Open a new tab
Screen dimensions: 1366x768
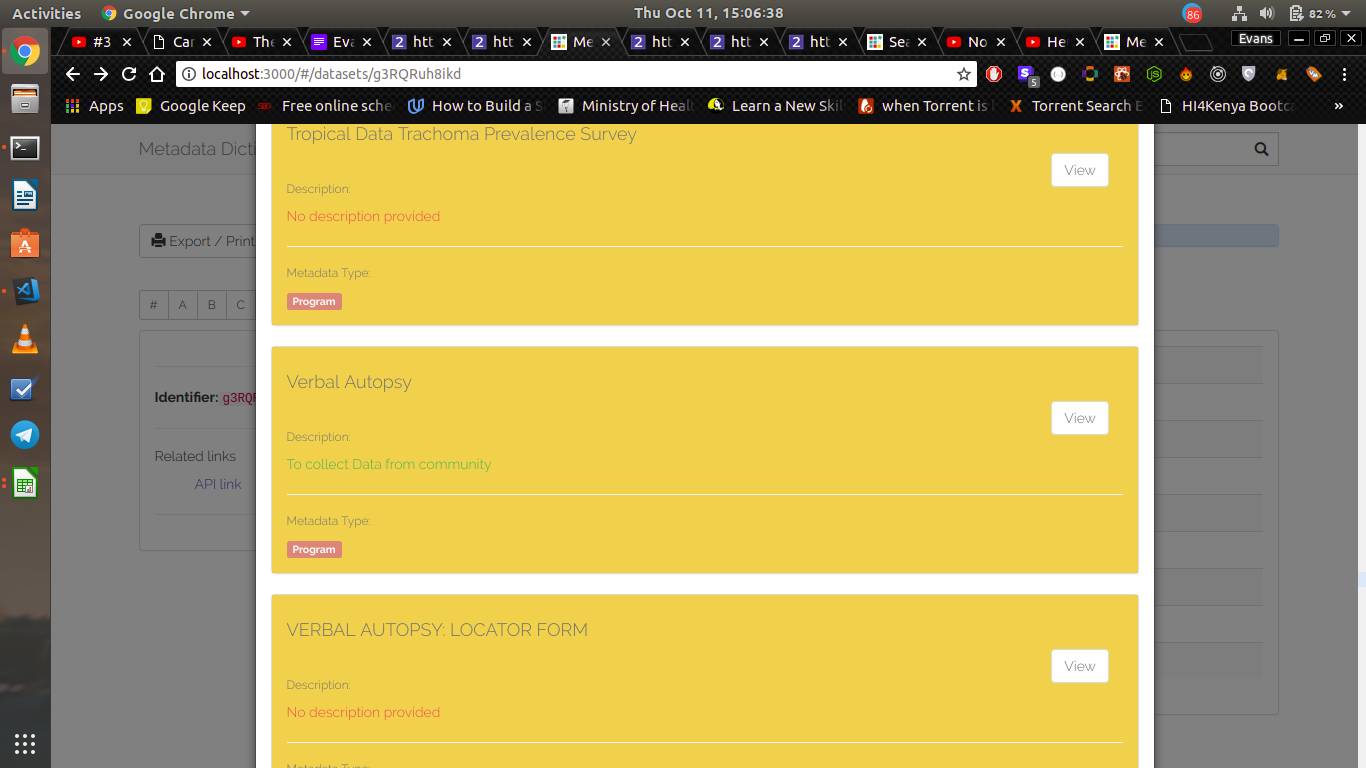coord(1196,42)
